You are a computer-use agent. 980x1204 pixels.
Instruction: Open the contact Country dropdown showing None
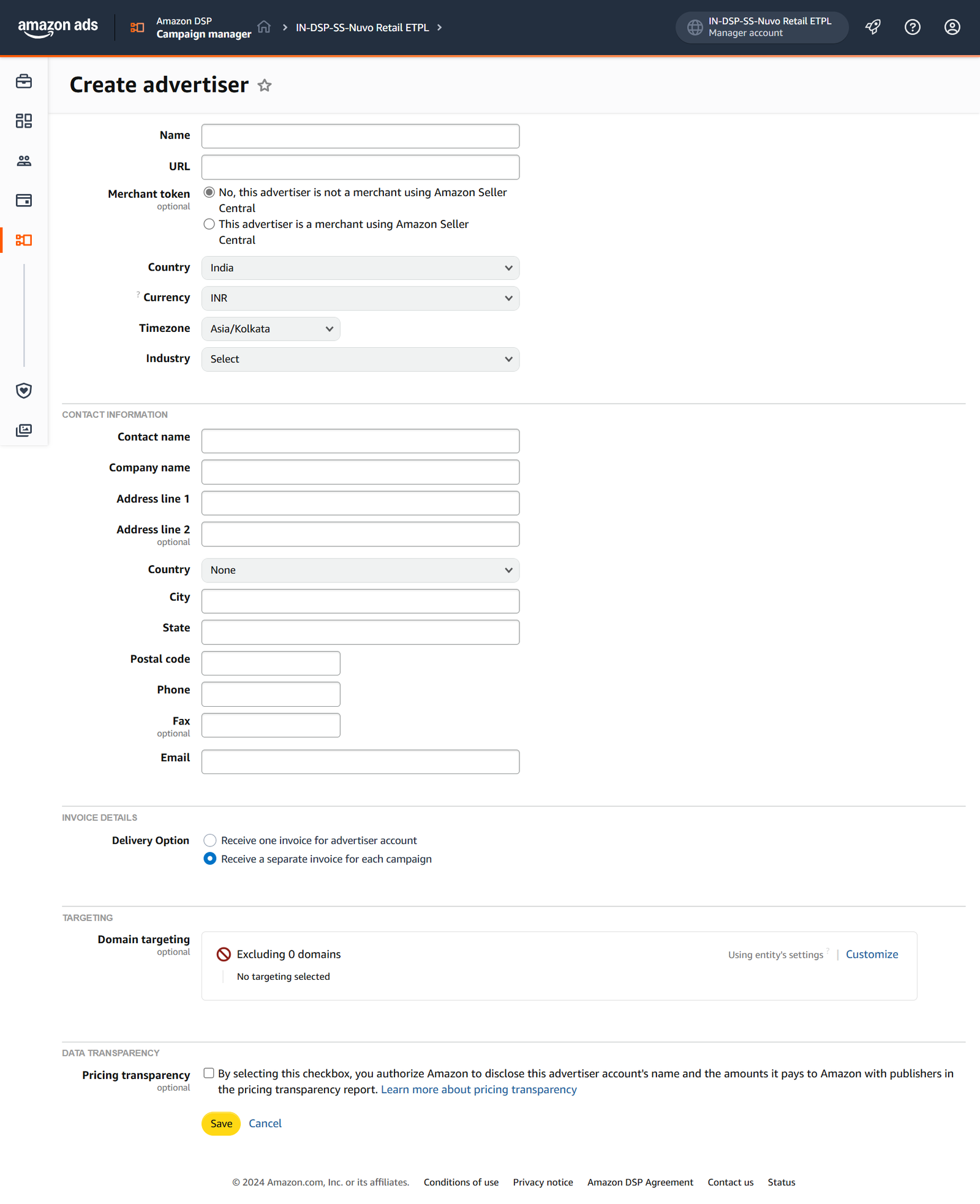360,570
